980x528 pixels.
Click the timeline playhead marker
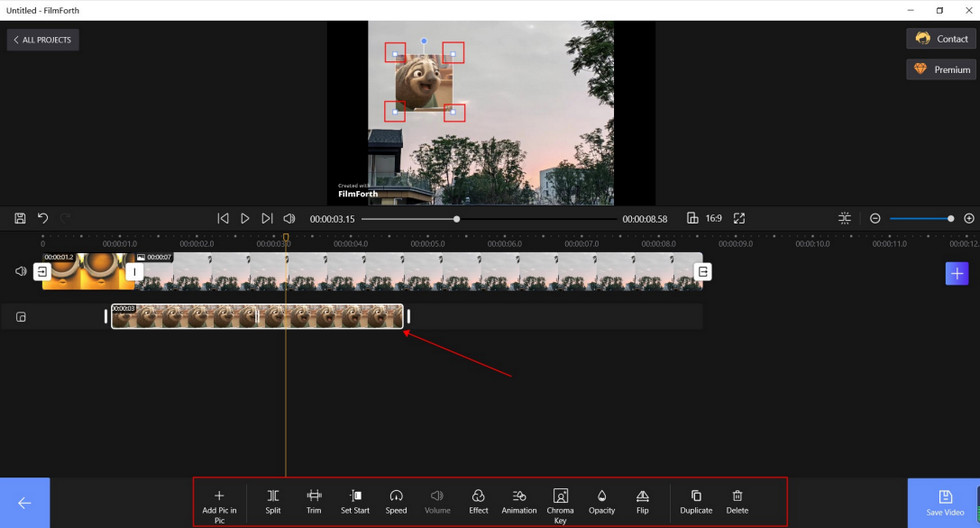286,237
